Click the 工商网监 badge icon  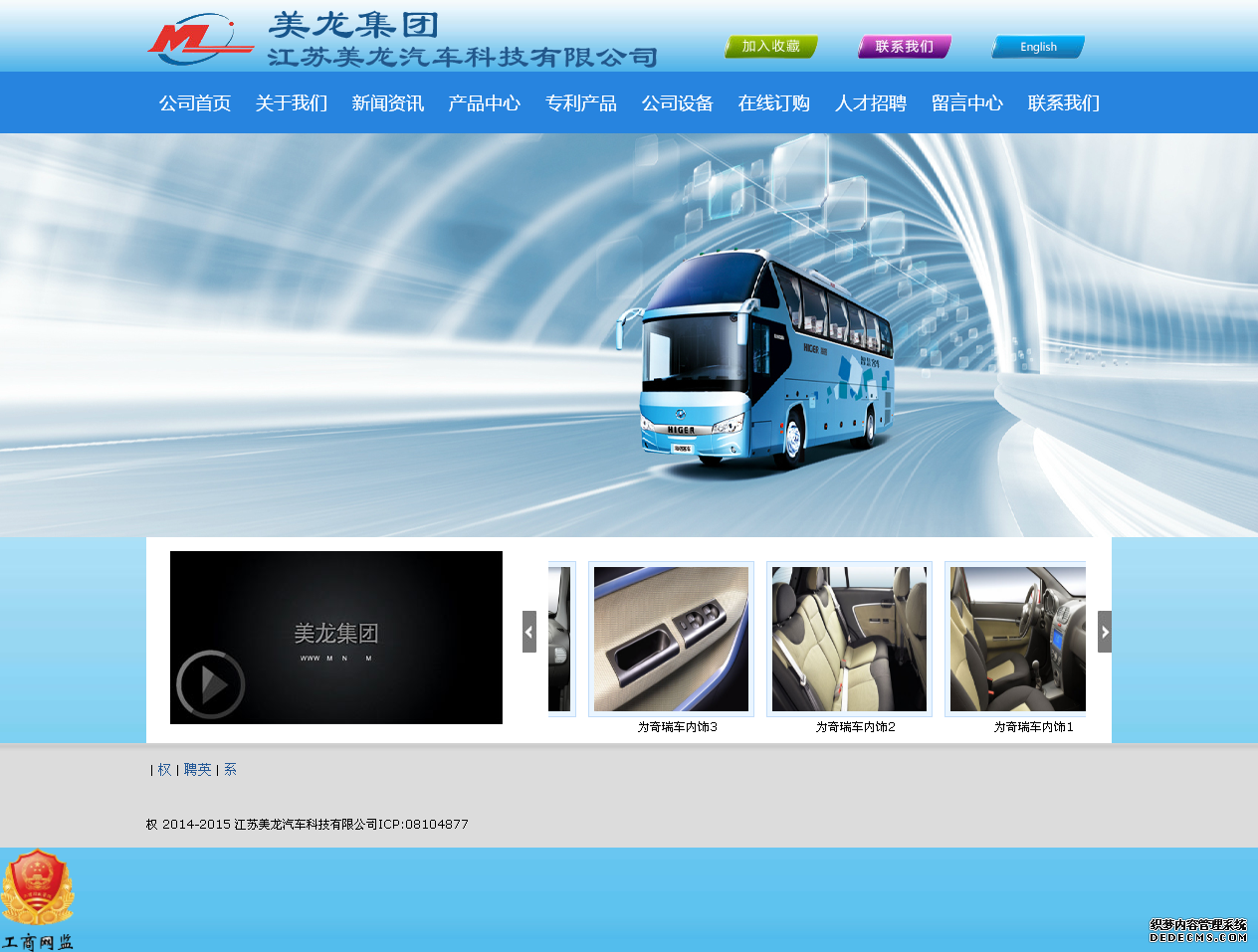click(37, 899)
